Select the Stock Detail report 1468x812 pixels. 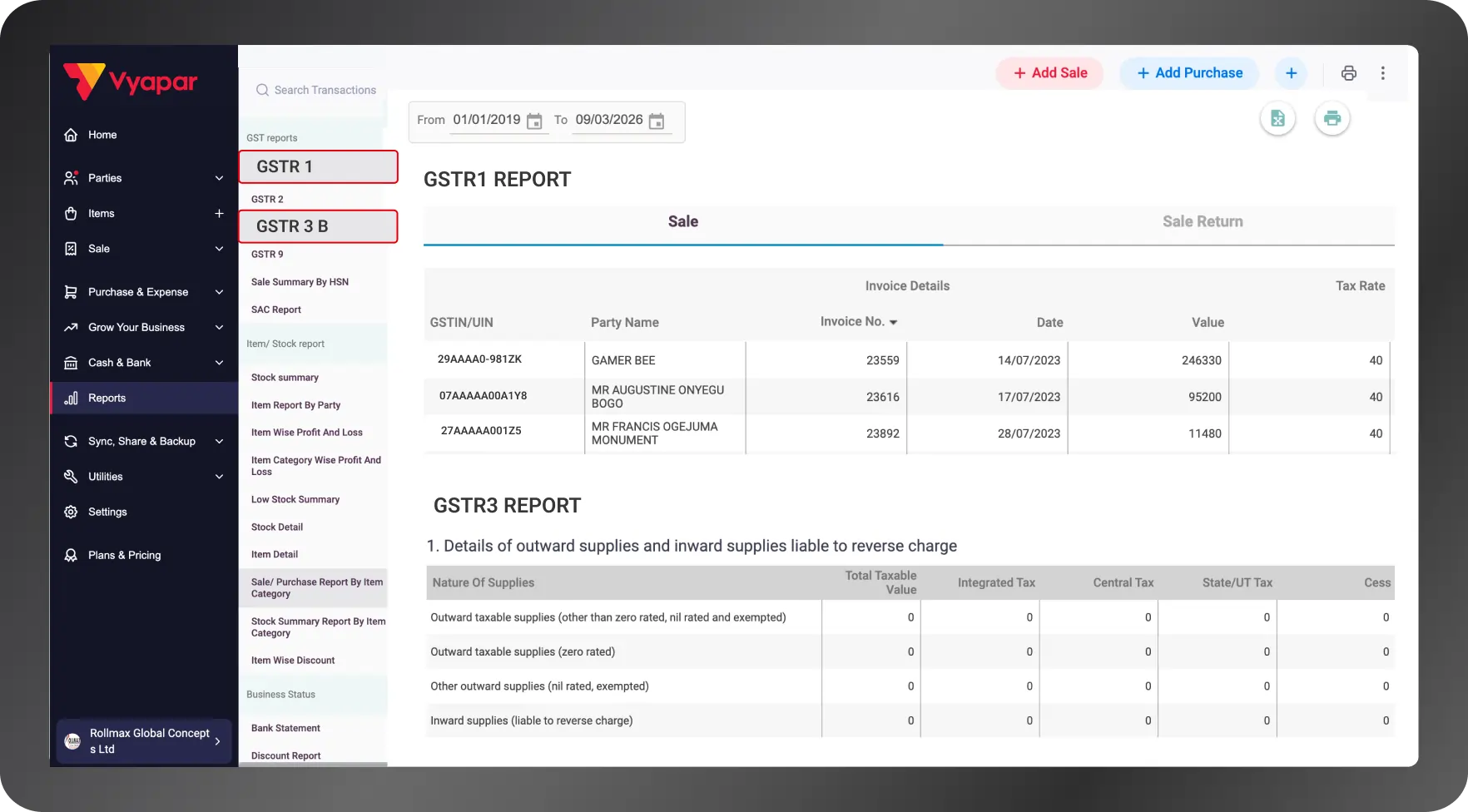tap(276, 527)
